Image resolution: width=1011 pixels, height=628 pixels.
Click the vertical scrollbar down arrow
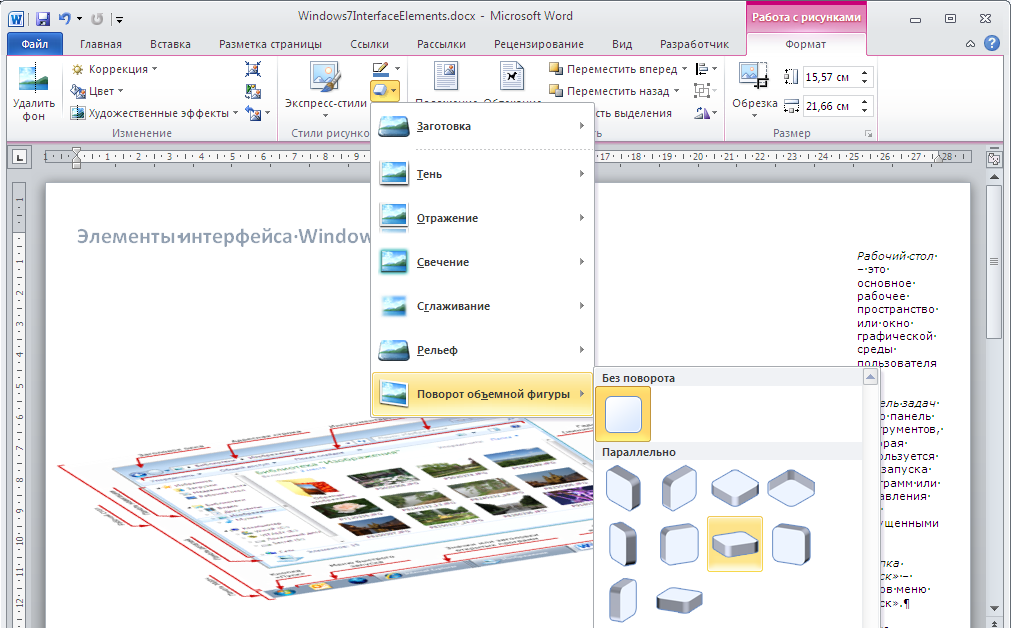994,609
